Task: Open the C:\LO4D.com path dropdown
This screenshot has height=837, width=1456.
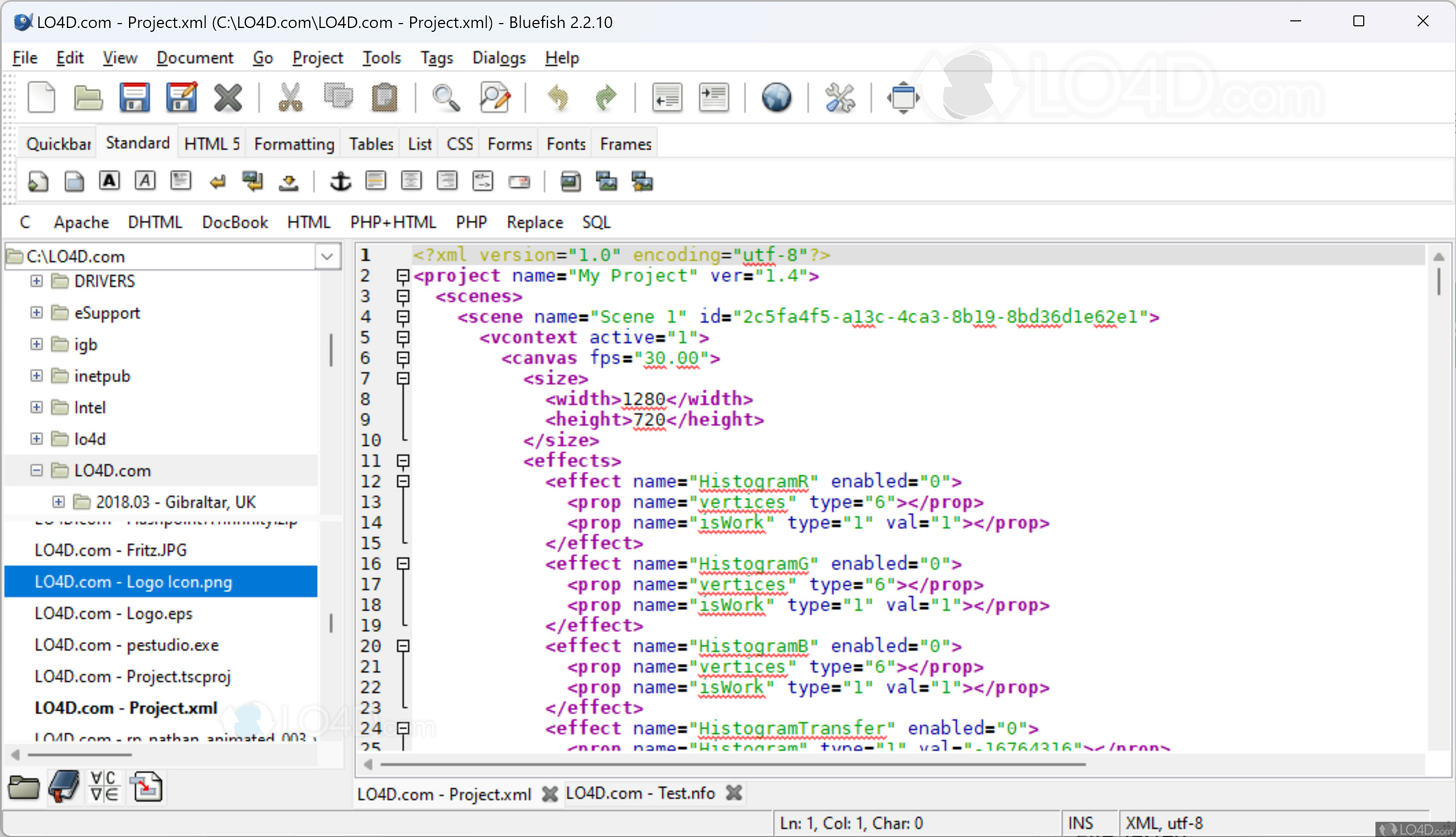Action: click(327, 256)
